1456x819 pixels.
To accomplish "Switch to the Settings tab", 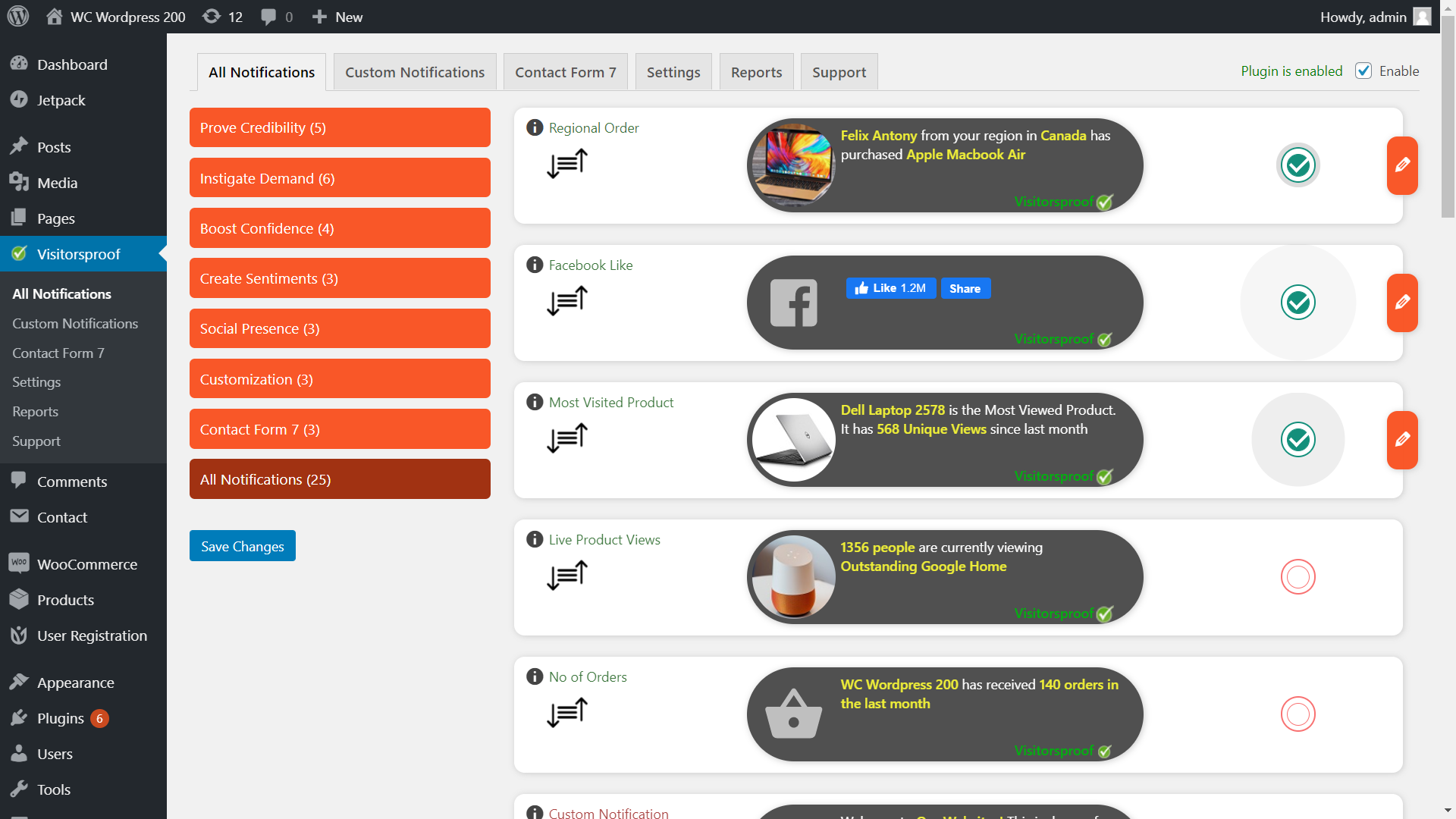I will tap(673, 72).
